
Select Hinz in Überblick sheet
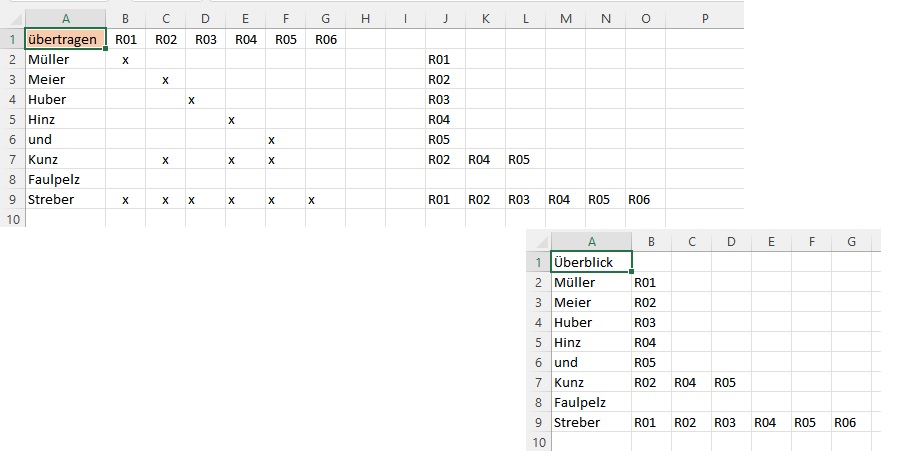pyautogui.click(x=591, y=342)
